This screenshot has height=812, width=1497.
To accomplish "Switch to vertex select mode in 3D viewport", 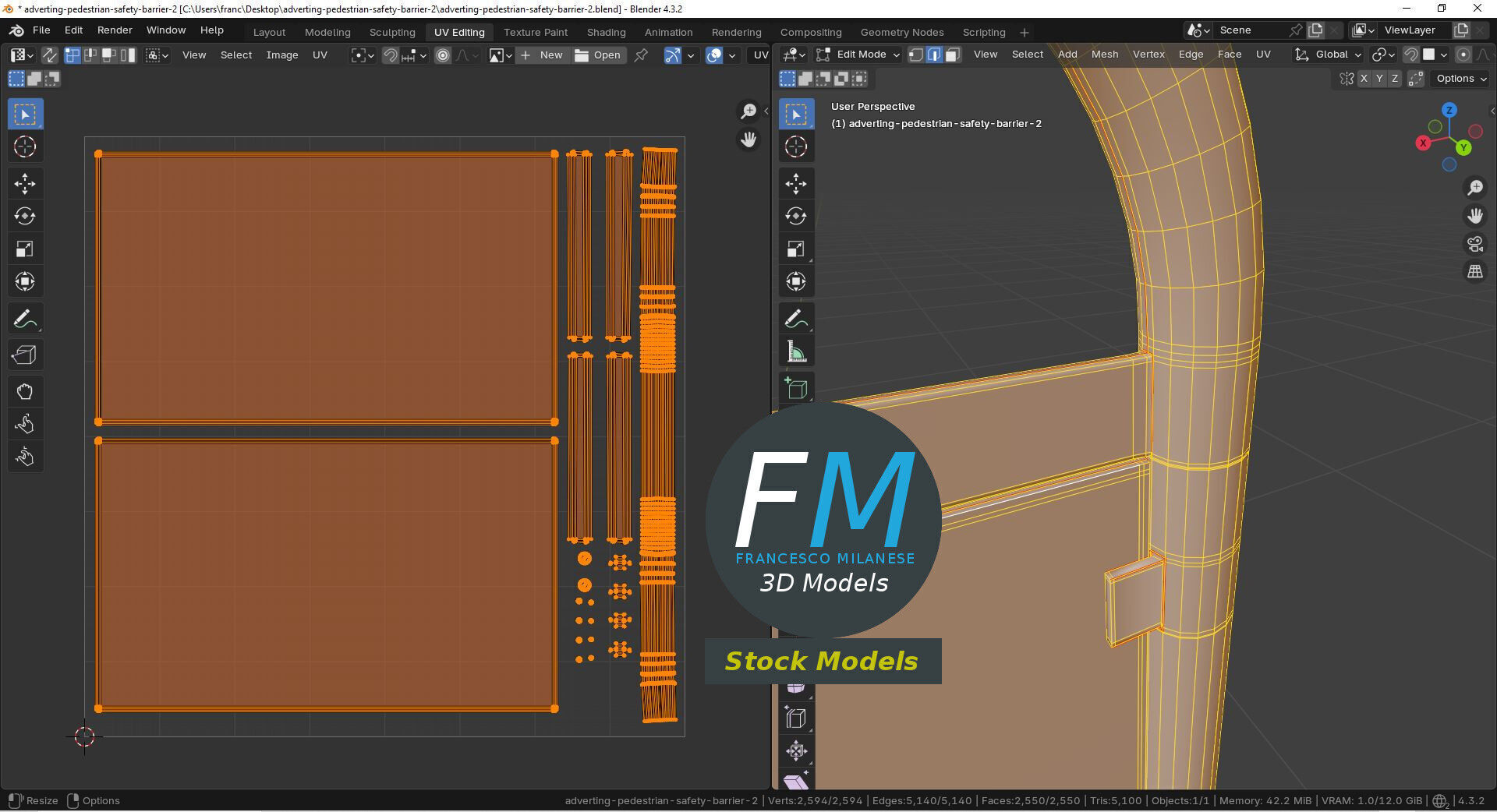I will click(x=916, y=55).
